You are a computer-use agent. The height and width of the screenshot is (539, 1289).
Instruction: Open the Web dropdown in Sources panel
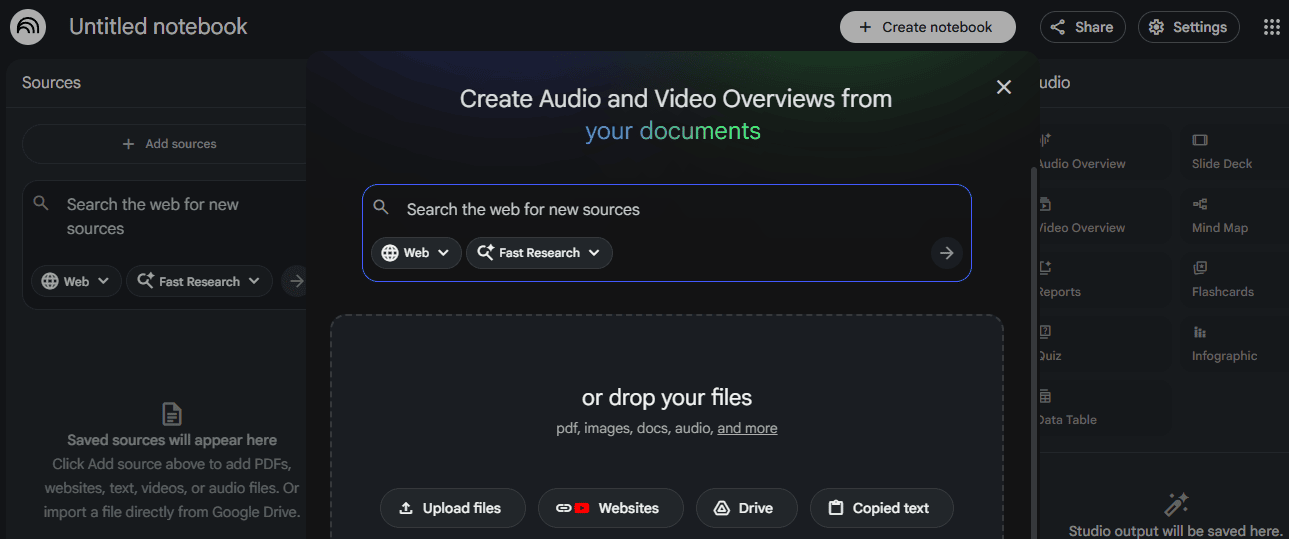tap(76, 282)
